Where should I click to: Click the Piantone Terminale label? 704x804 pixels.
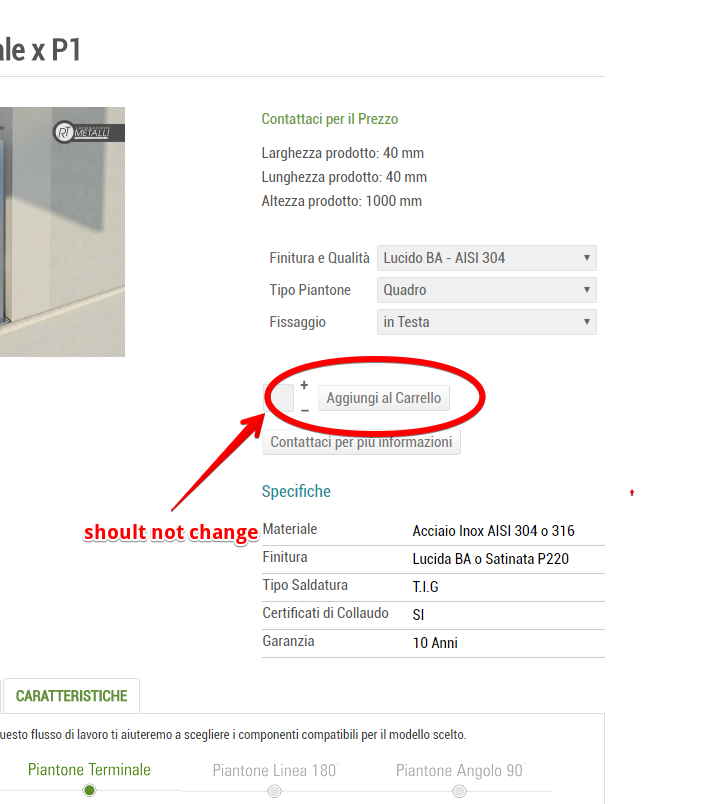[89, 770]
